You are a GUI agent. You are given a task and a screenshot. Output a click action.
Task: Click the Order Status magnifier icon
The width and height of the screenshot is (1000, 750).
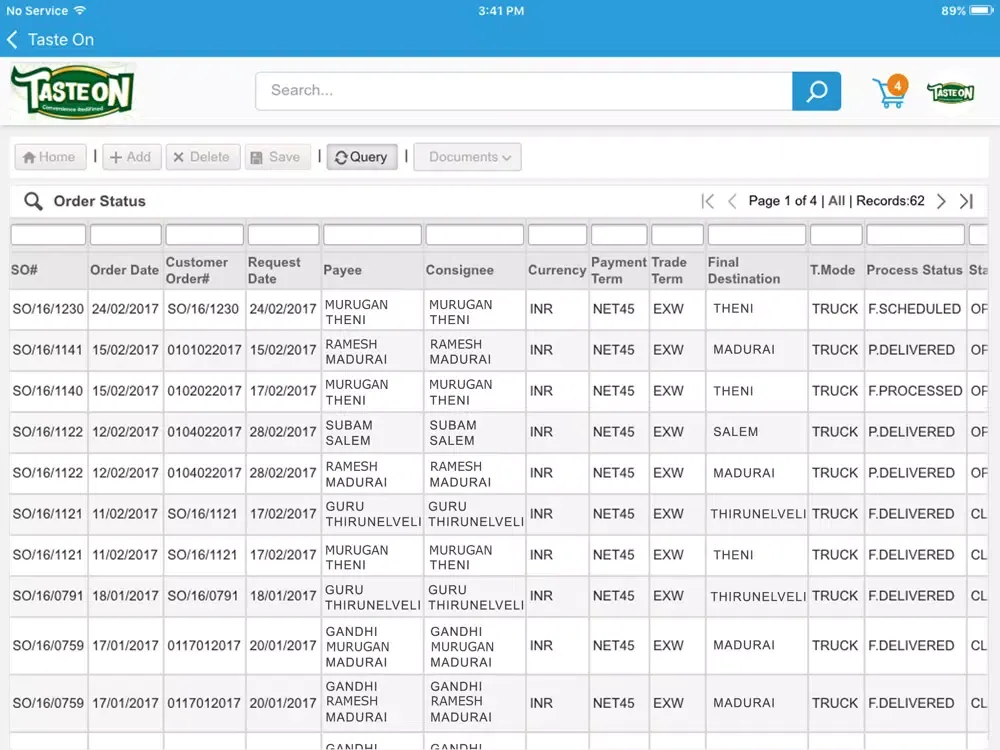[x=33, y=201]
